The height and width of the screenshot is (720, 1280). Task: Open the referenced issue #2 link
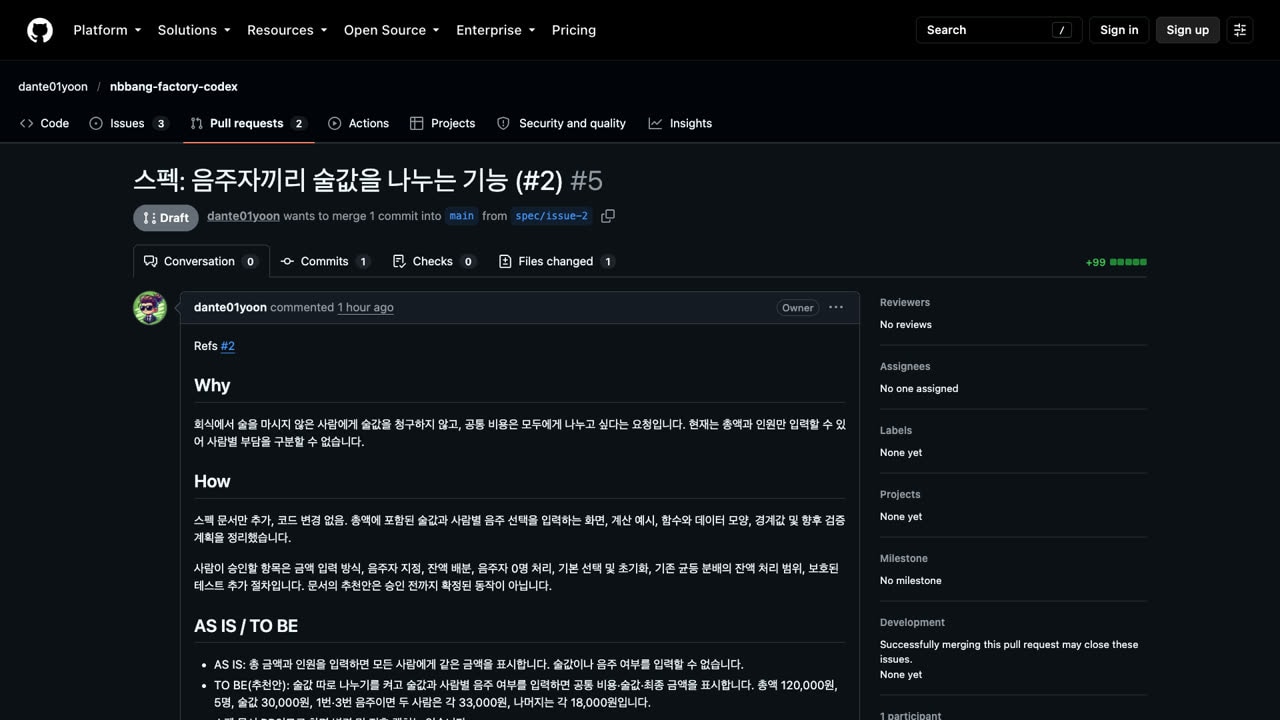tap(228, 346)
